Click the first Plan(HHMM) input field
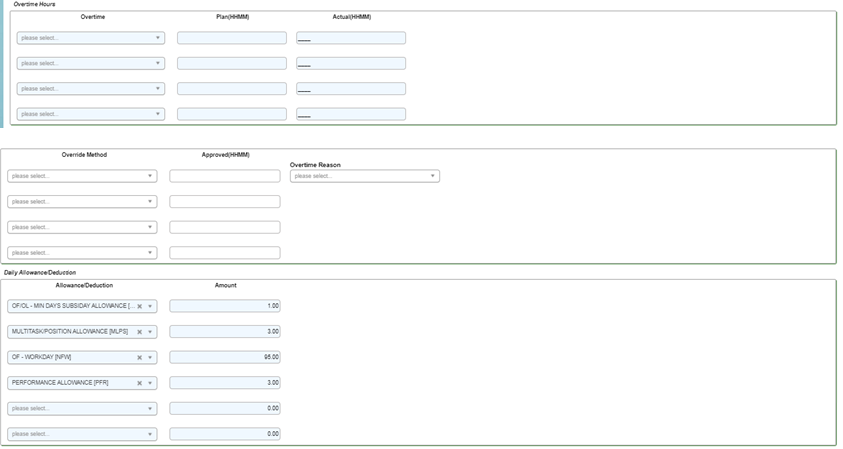 (231, 38)
